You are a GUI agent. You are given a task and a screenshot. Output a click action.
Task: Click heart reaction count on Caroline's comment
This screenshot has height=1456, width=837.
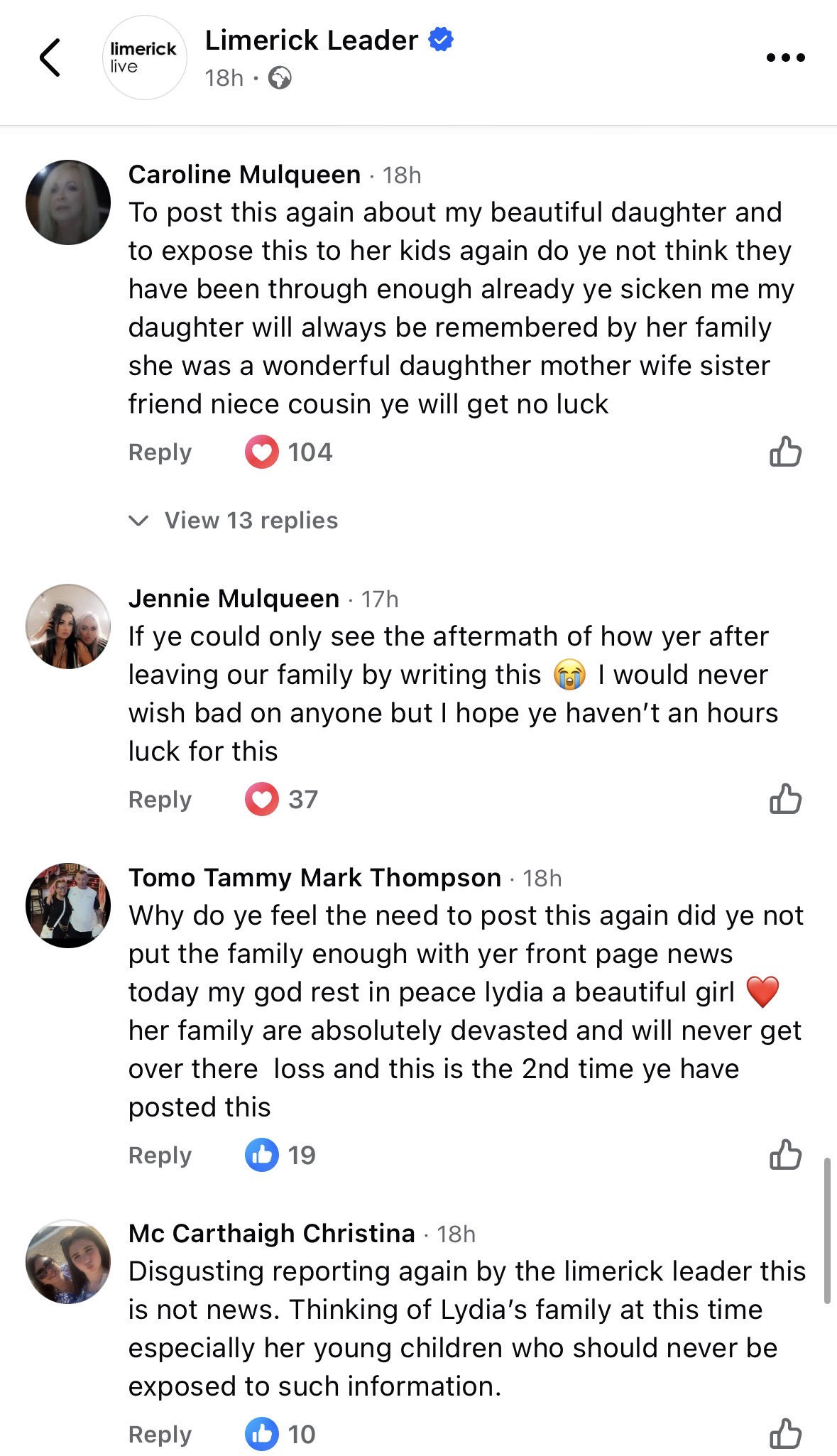click(289, 452)
